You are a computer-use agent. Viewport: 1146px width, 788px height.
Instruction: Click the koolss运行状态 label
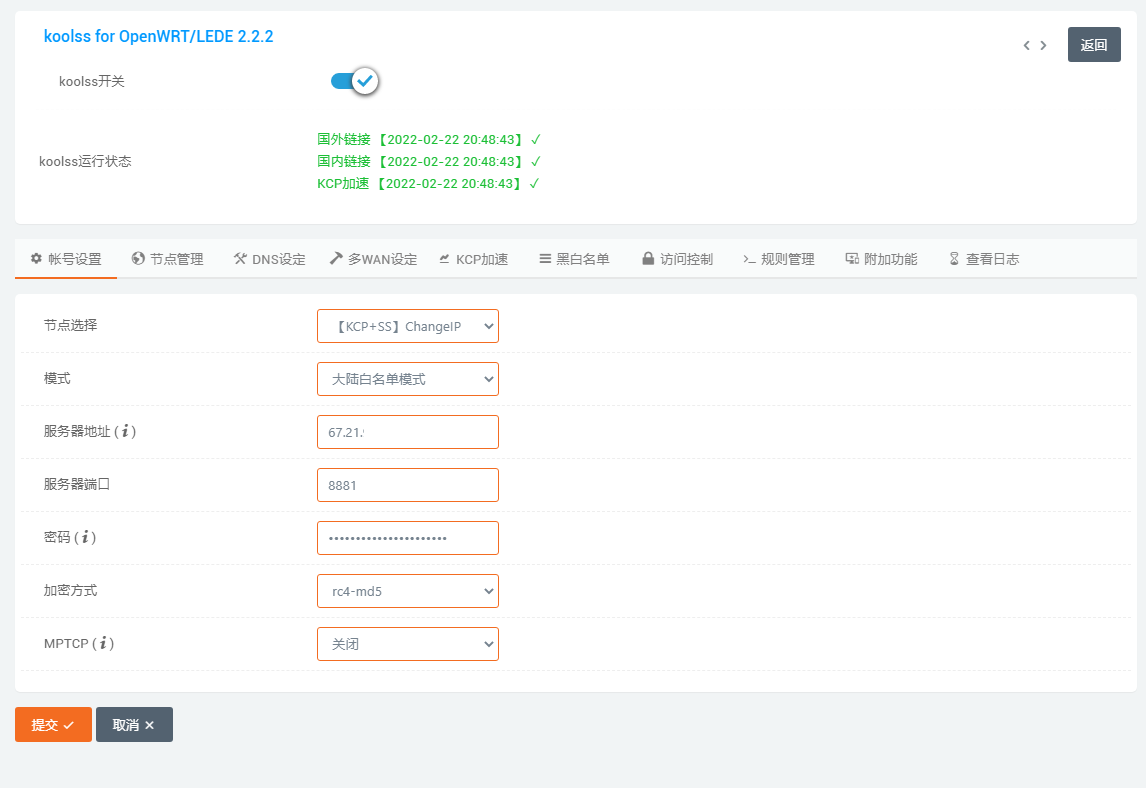86,162
